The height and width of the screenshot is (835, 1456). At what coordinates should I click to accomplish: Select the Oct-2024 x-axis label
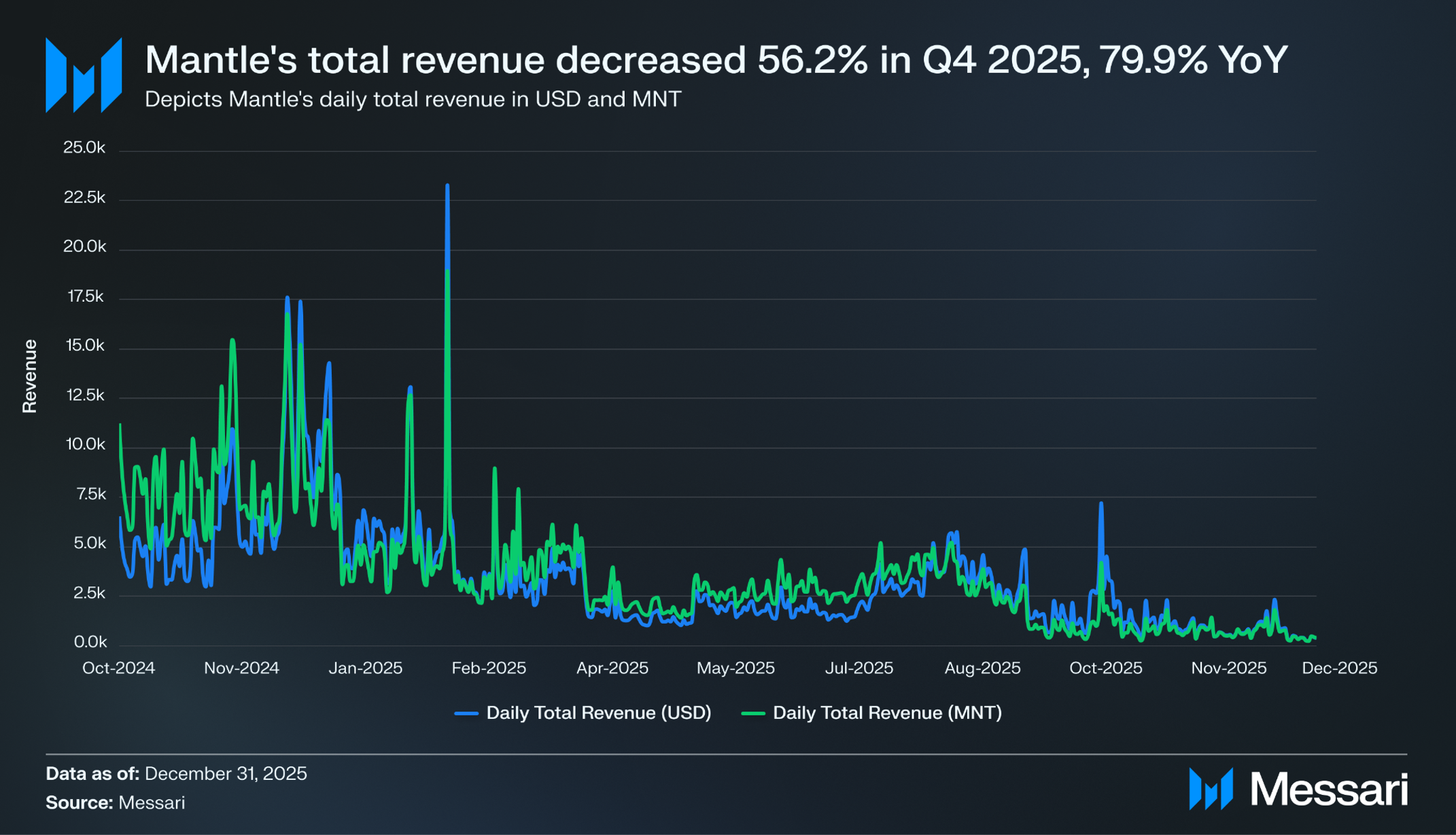118,668
